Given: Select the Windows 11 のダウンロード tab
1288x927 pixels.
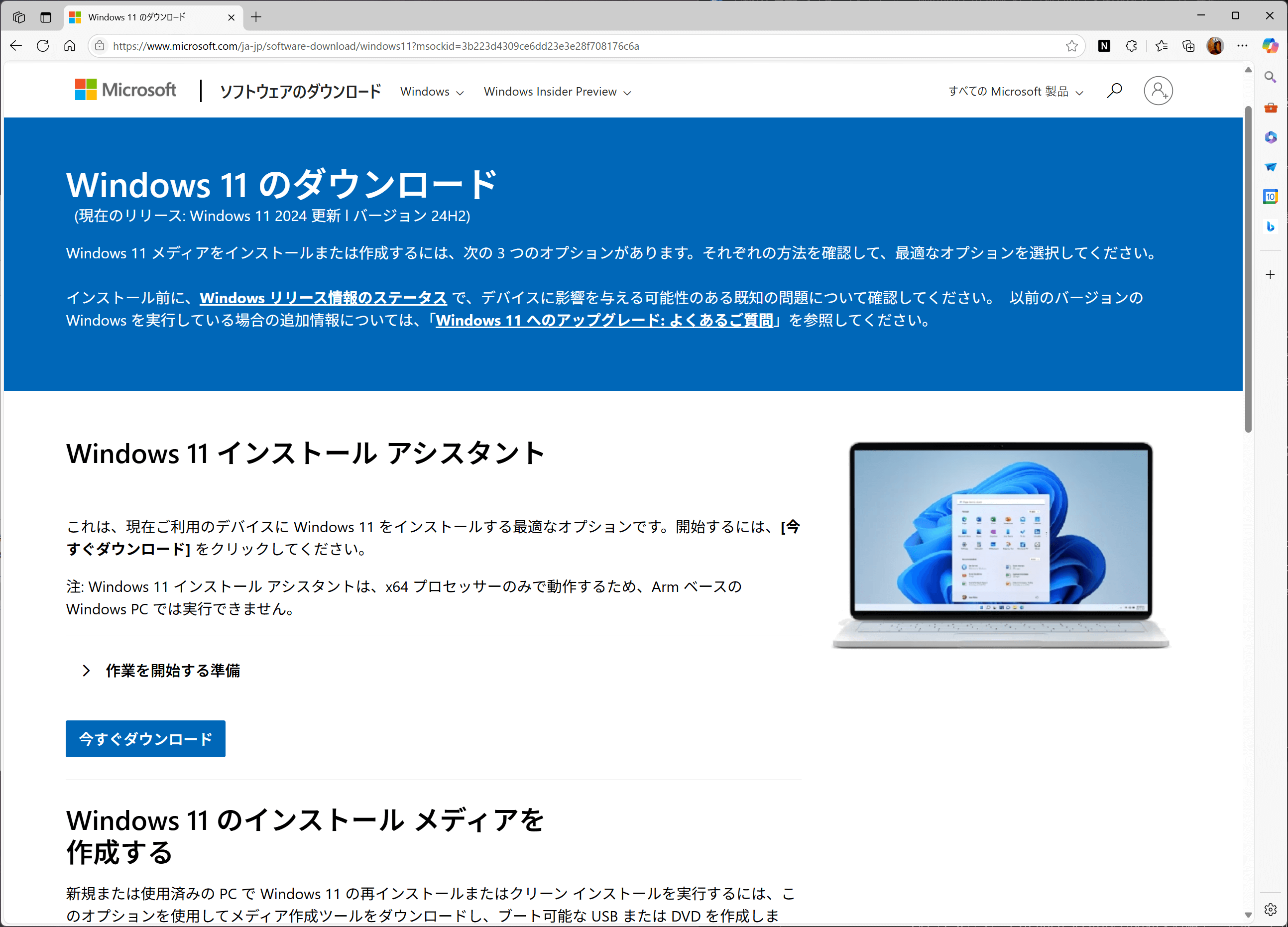Looking at the screenshot, I should (153, 17).
